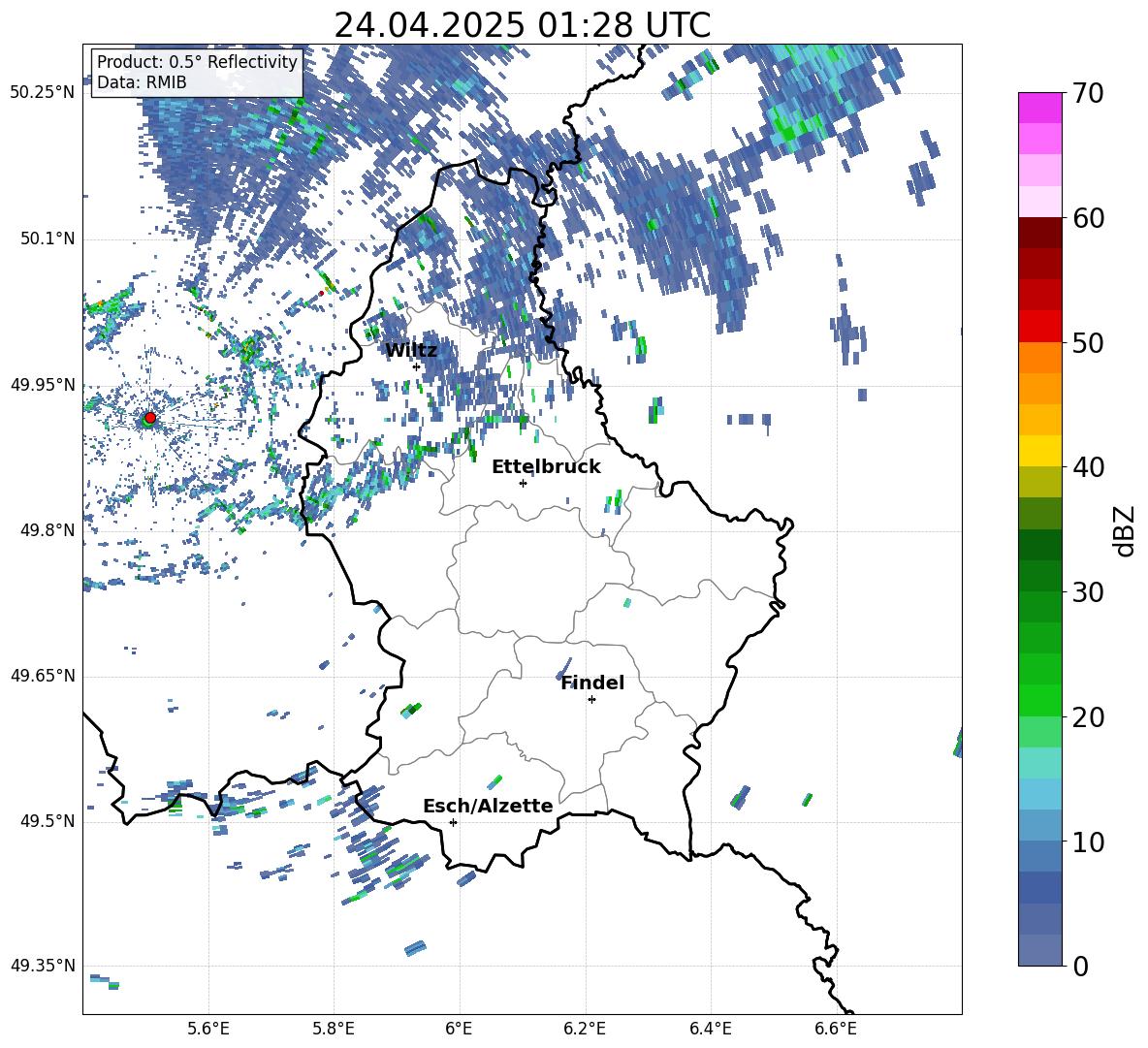
Task: Click the dark red colorbar swatch near 60
Action: tap(1040, 233)
